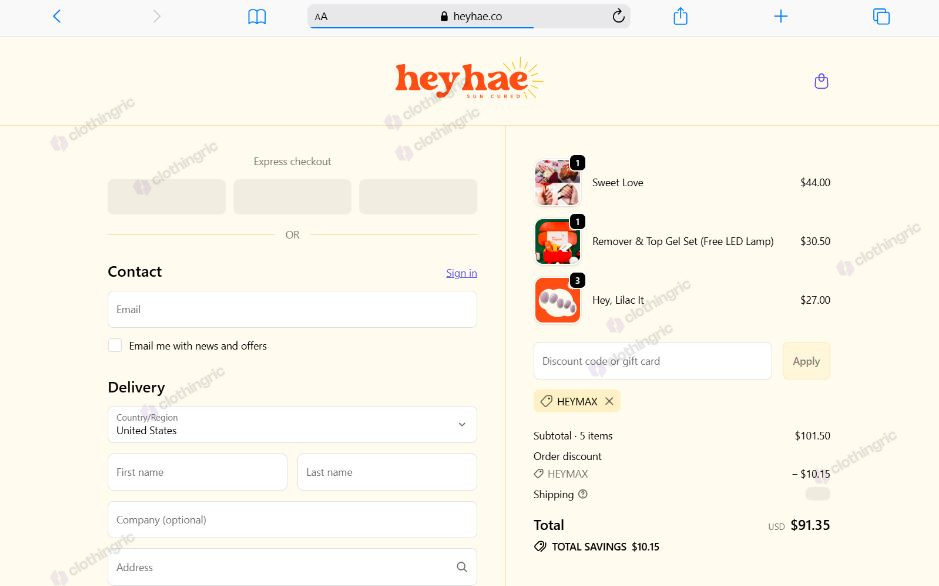
Task: Click the $30.50 price
Action: pyautogui.click(x=815, y=241)
